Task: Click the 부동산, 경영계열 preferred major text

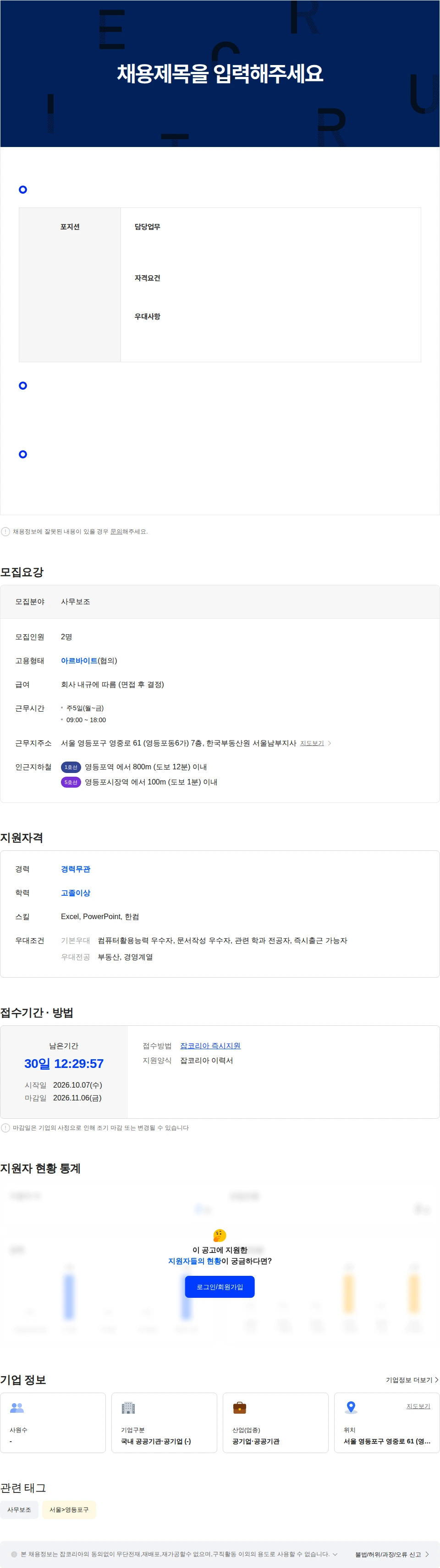Action: pyautogui.click(x=126, y=957)
